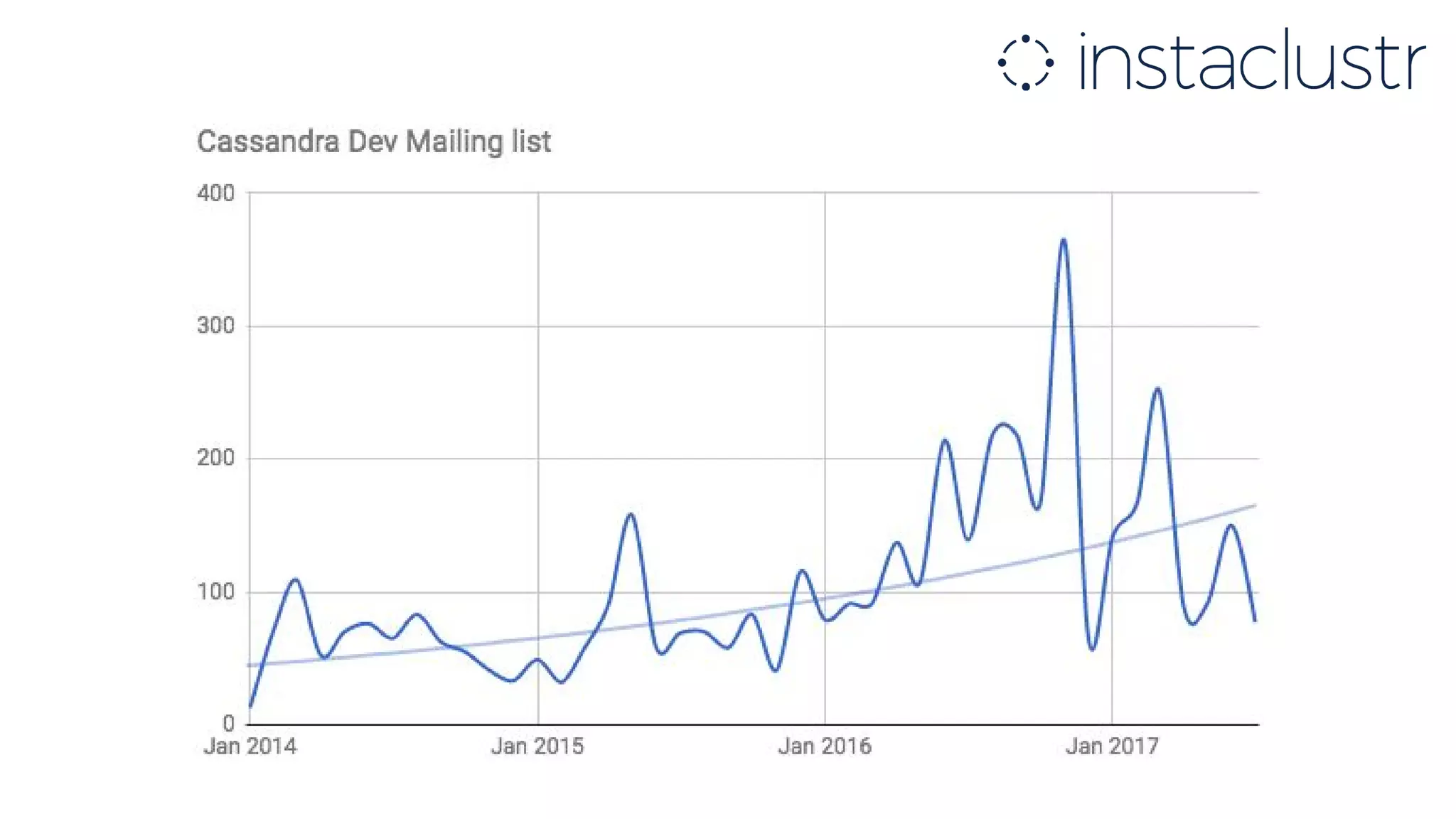Click the 2015 peak near 160
This screenshot has width=1456, height=819.
[x=631, y=514]
